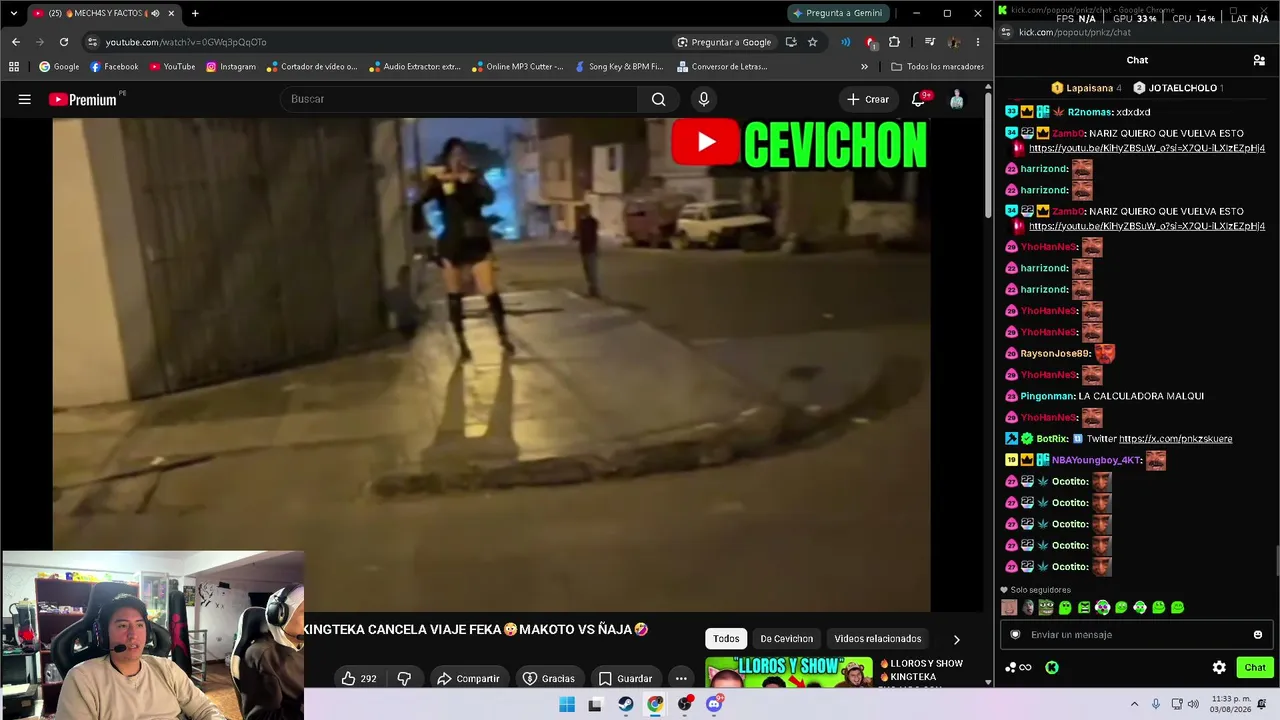This screenshot has width=1280, height=720.
Task: Open the emoji picker in Kick chat
Action: click(1258, 634)
